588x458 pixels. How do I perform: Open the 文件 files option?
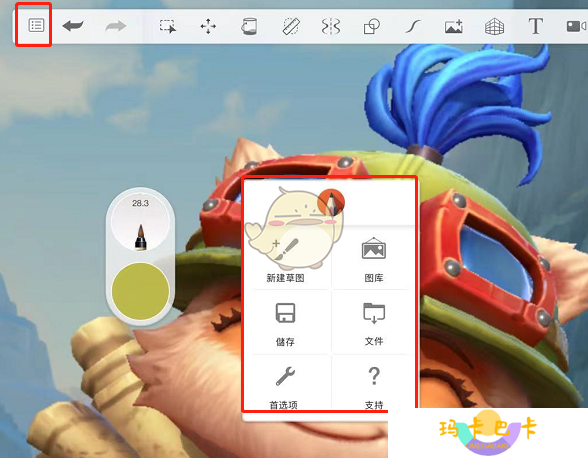coord(374,324)
